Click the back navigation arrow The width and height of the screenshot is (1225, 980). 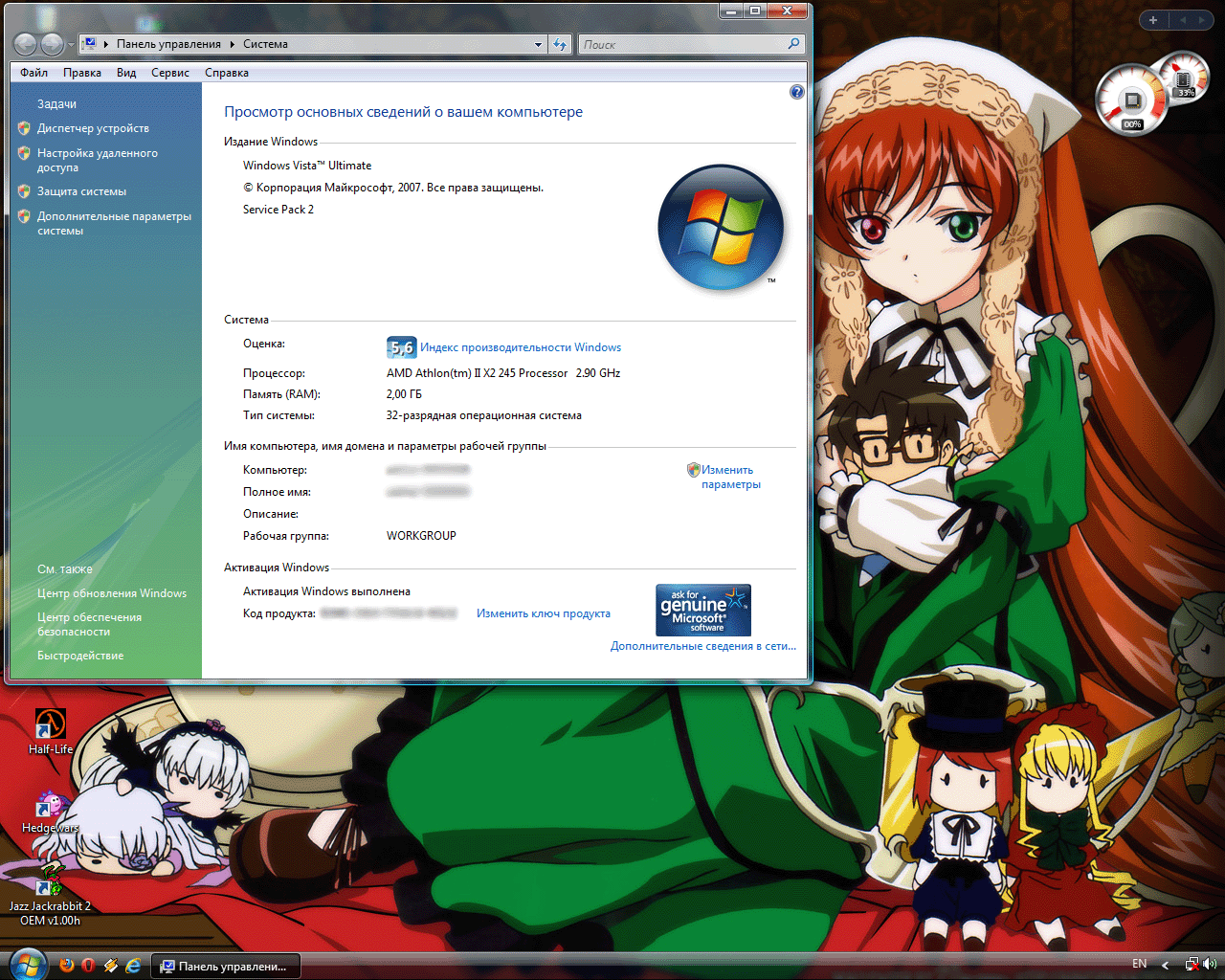pos(26,44)
